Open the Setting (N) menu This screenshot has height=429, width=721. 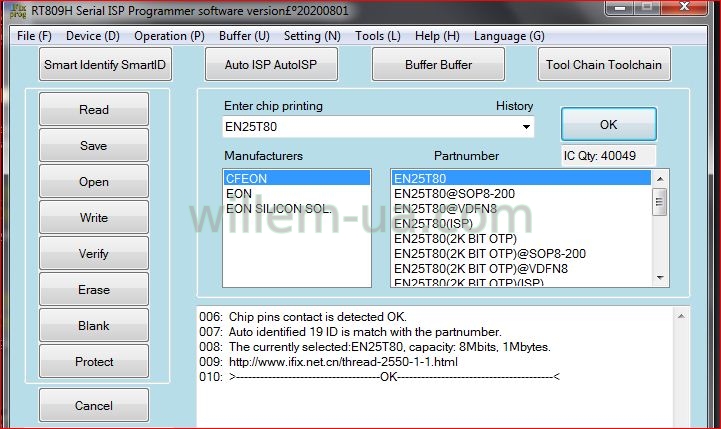click(312, 36)
